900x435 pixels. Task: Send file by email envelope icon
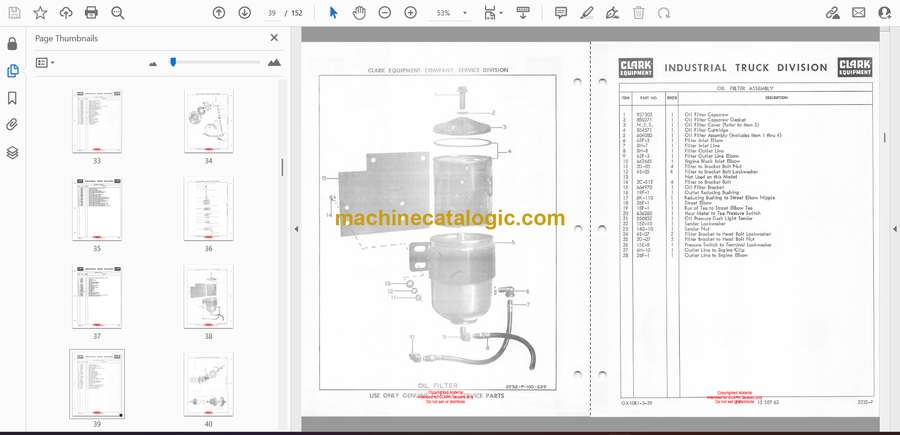pyautogui.click(x=859, y=13)
